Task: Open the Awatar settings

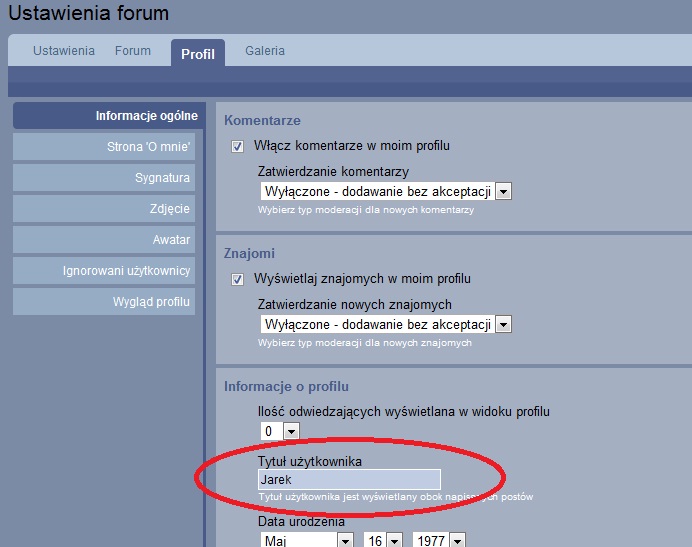Action: (109, 240)
